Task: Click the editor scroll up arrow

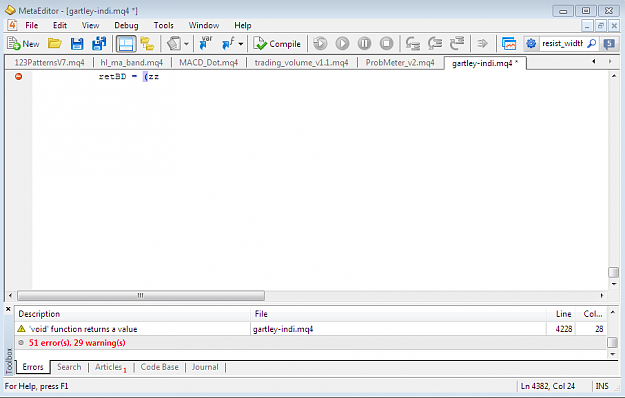Action: 613,76
